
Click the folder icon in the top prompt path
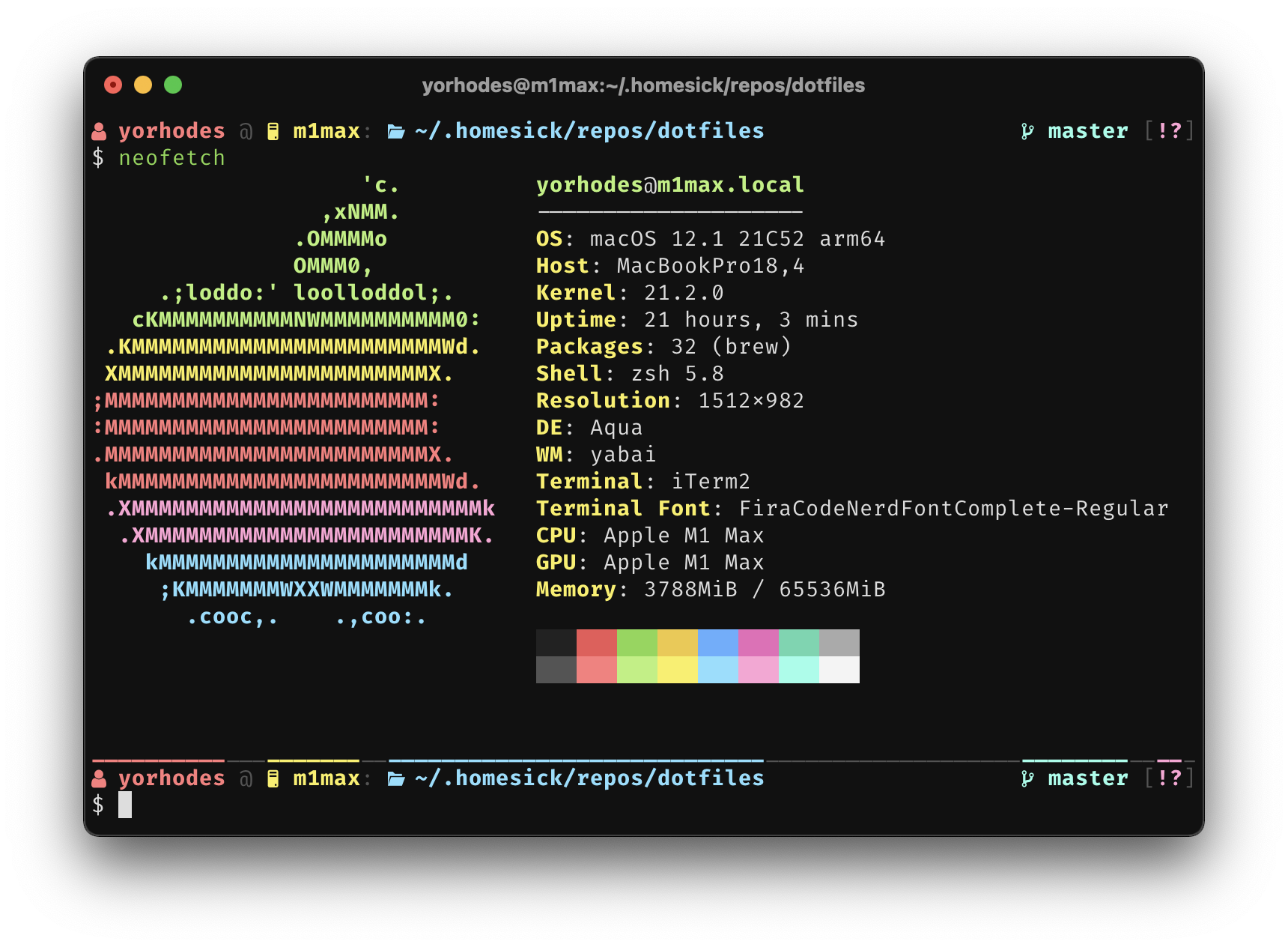point(396,132)
